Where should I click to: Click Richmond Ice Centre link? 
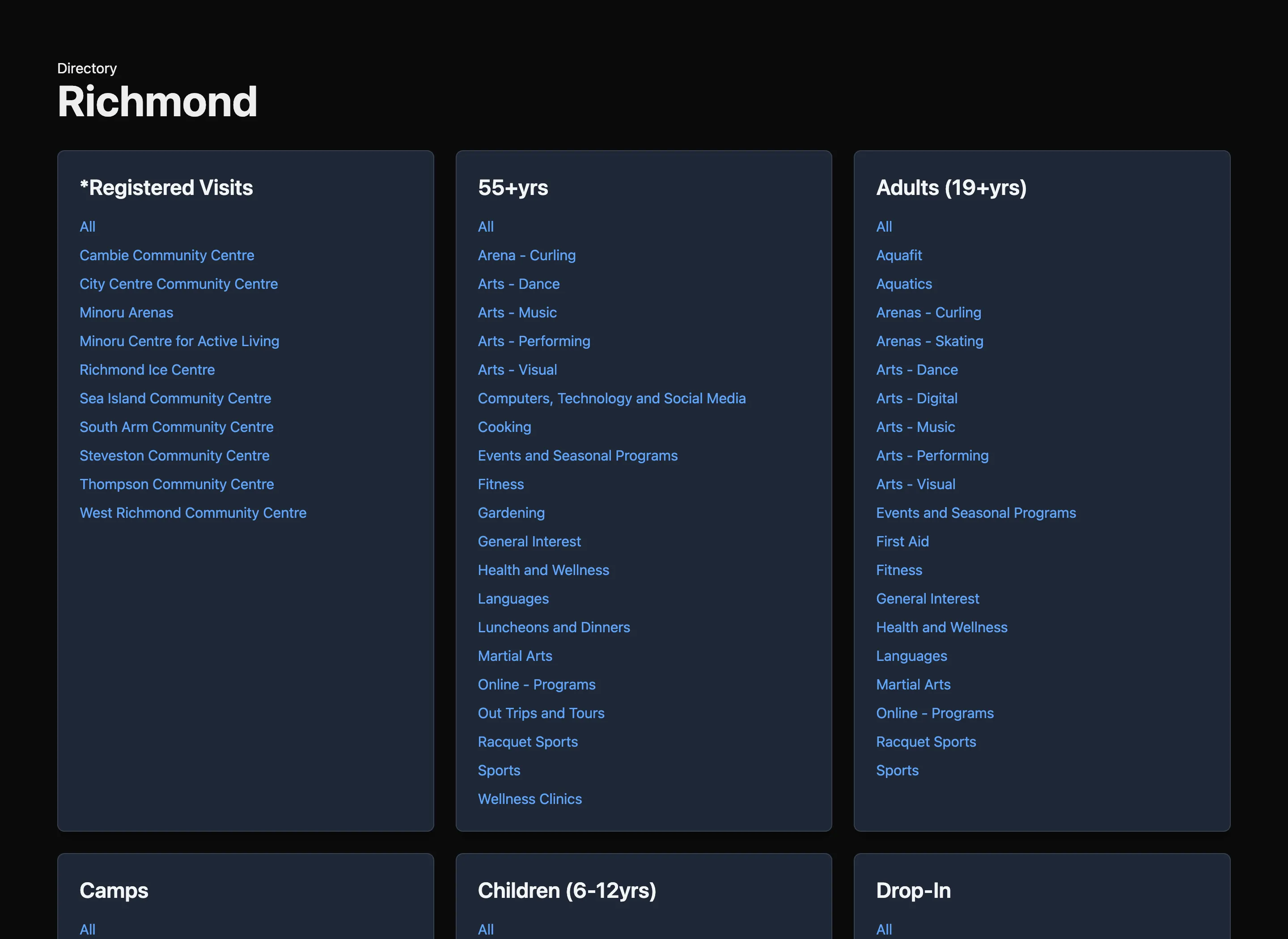pyautogui.click(x=147, y=369)
